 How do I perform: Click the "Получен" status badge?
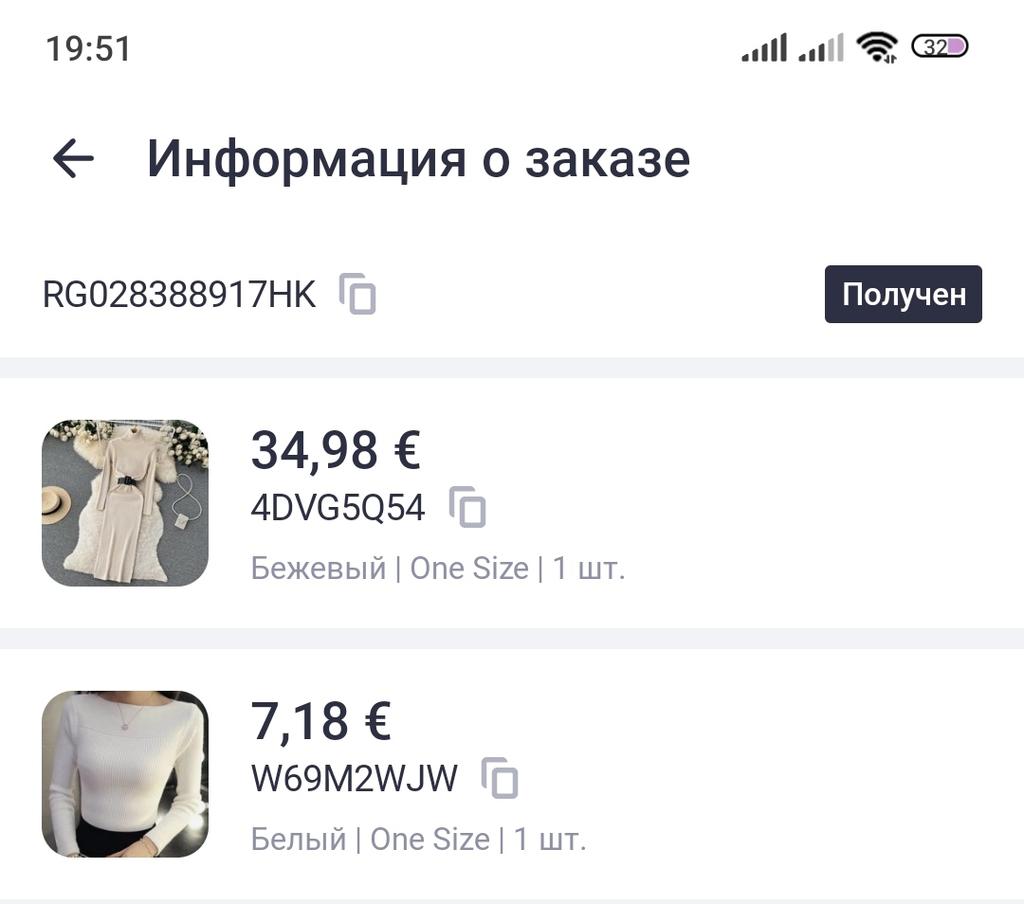[903, 294]
